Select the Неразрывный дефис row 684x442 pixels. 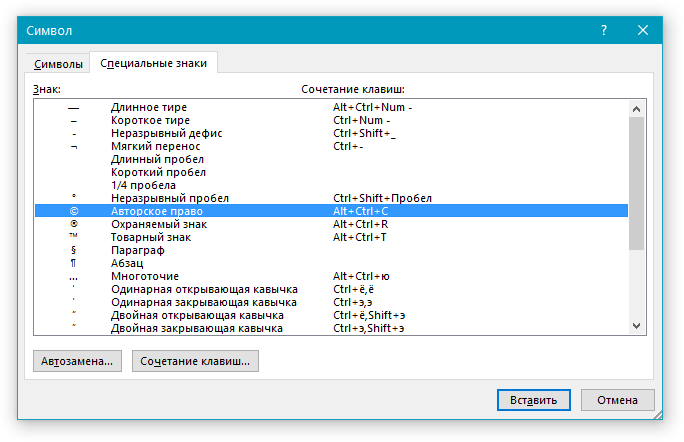coord(332,133)
